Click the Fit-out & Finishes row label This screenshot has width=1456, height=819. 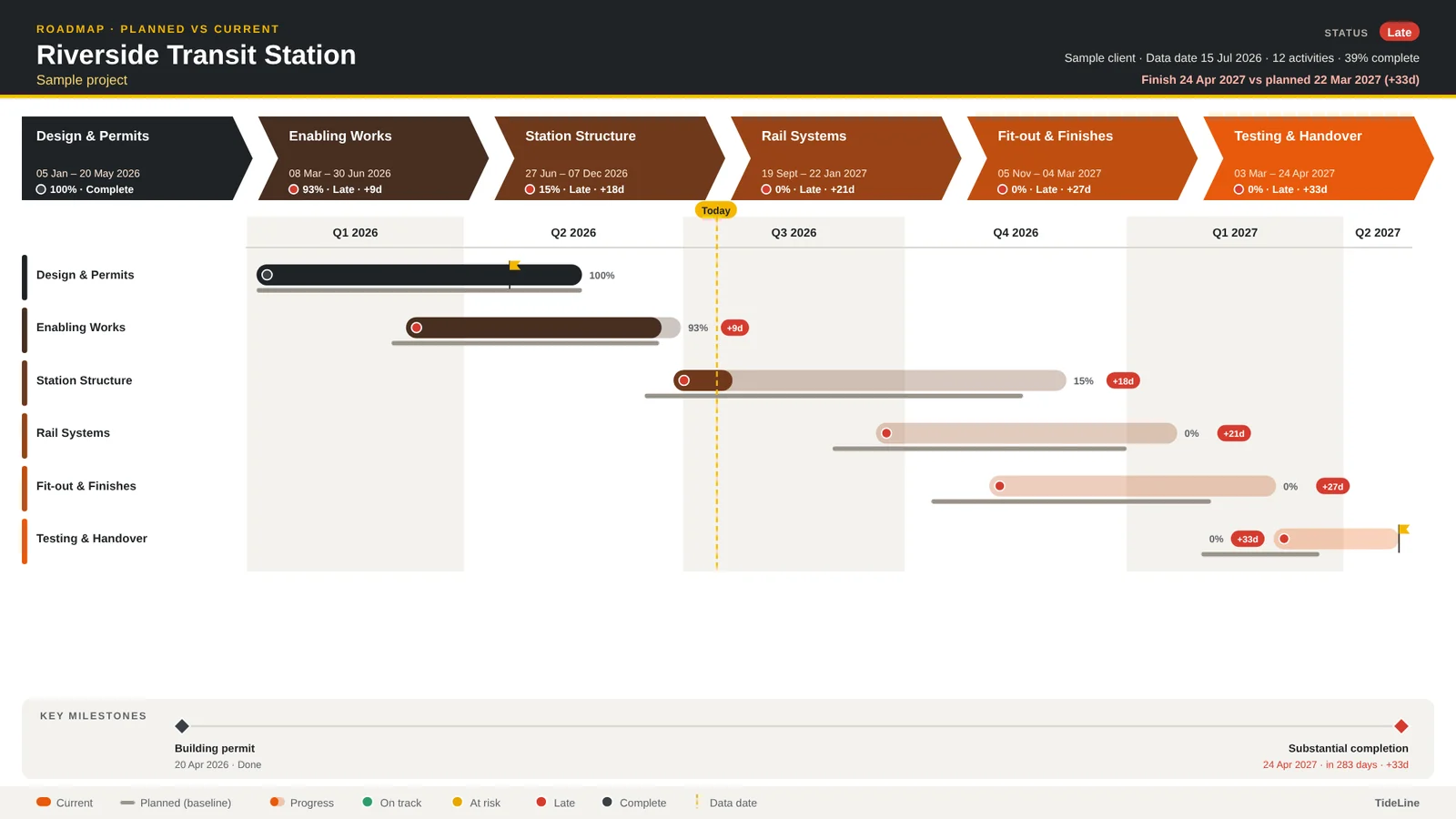click(x=86, y=486)
